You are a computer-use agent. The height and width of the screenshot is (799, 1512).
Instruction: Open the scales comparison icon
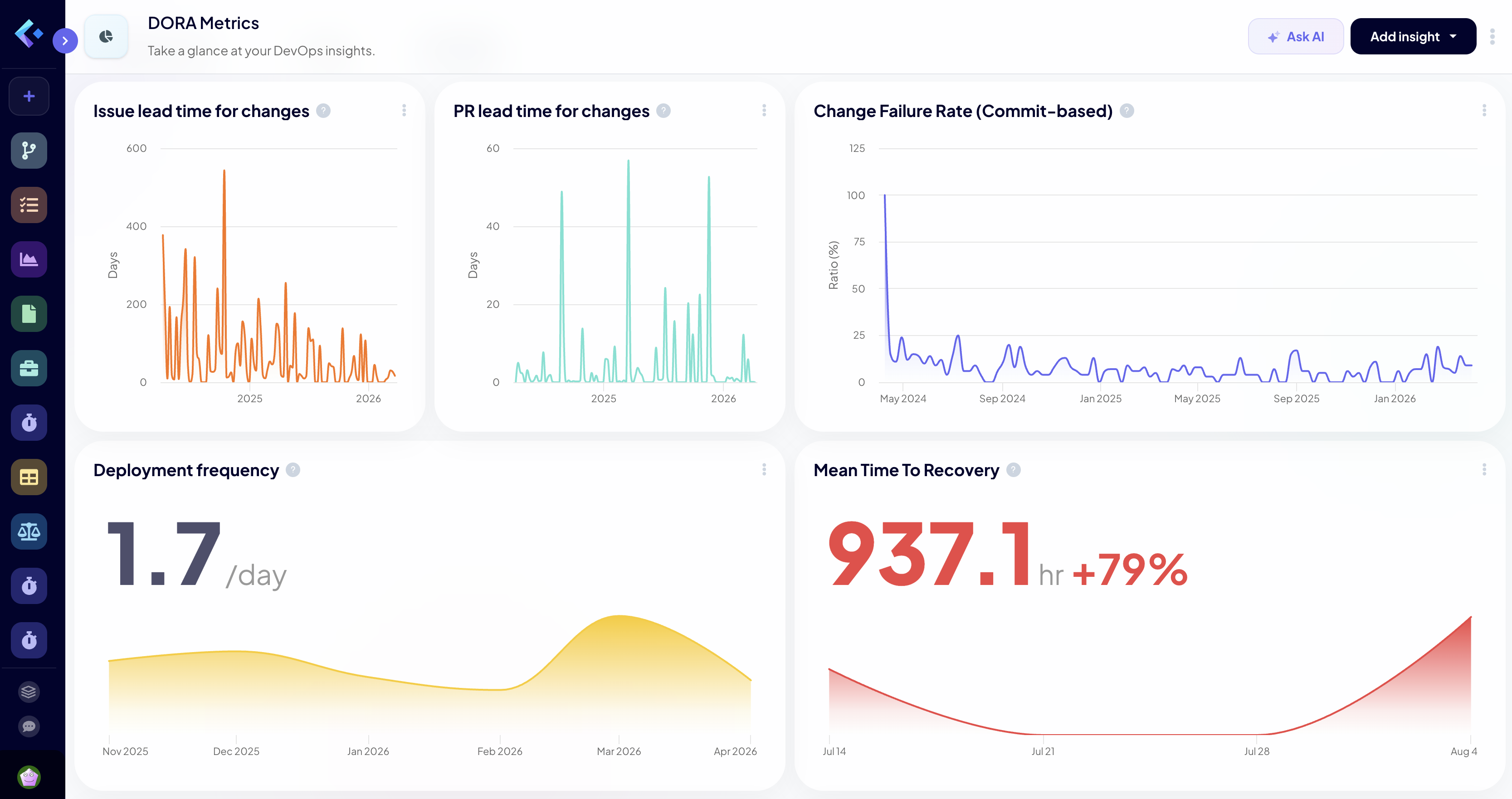[29, 531]
